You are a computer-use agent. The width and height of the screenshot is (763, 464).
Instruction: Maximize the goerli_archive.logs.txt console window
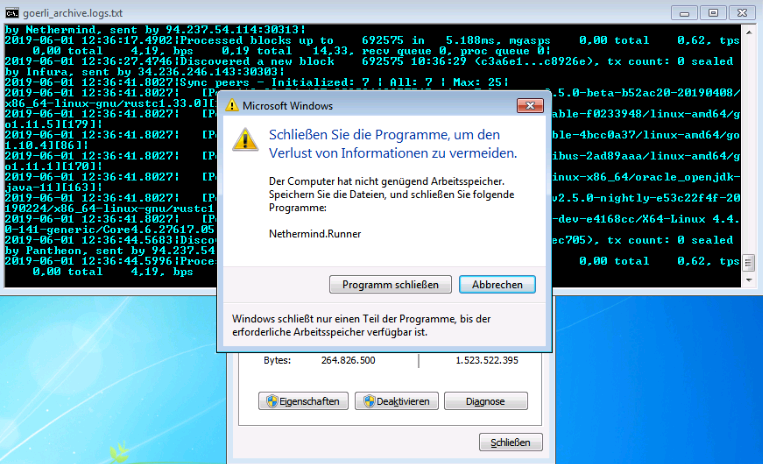[x=713, y=13]
